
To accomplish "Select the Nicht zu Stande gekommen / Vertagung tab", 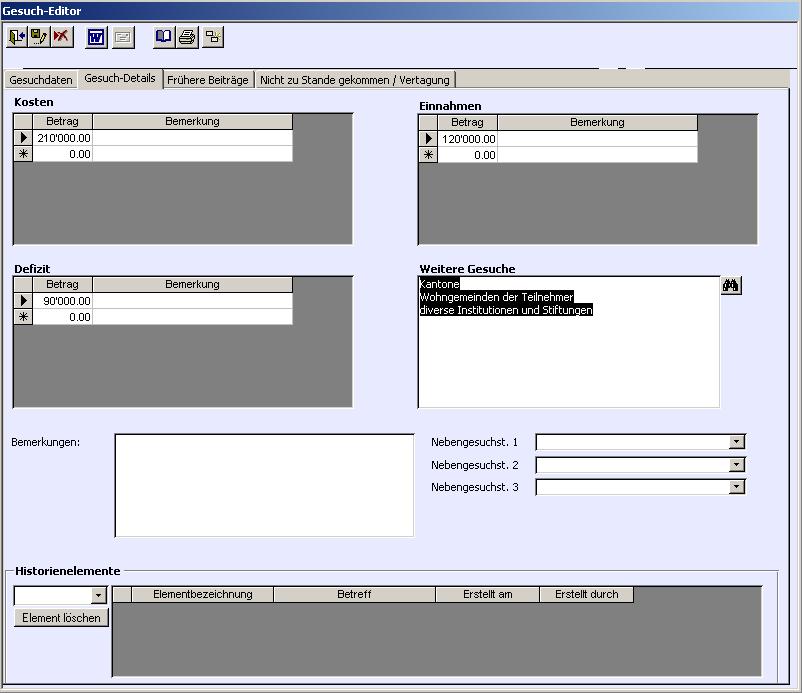I will [x=355, y=80].
